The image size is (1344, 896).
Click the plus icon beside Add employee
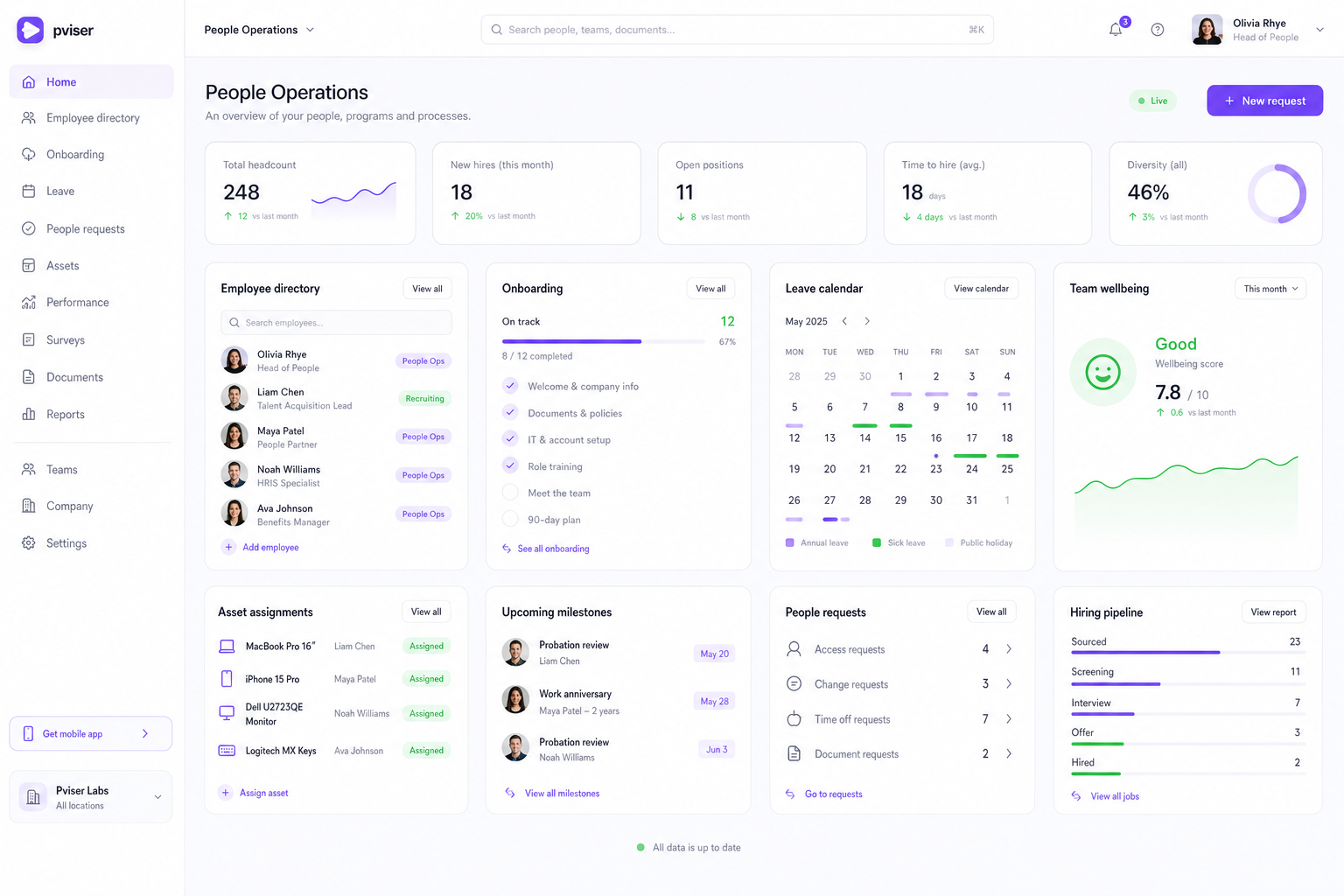(228, 547)
